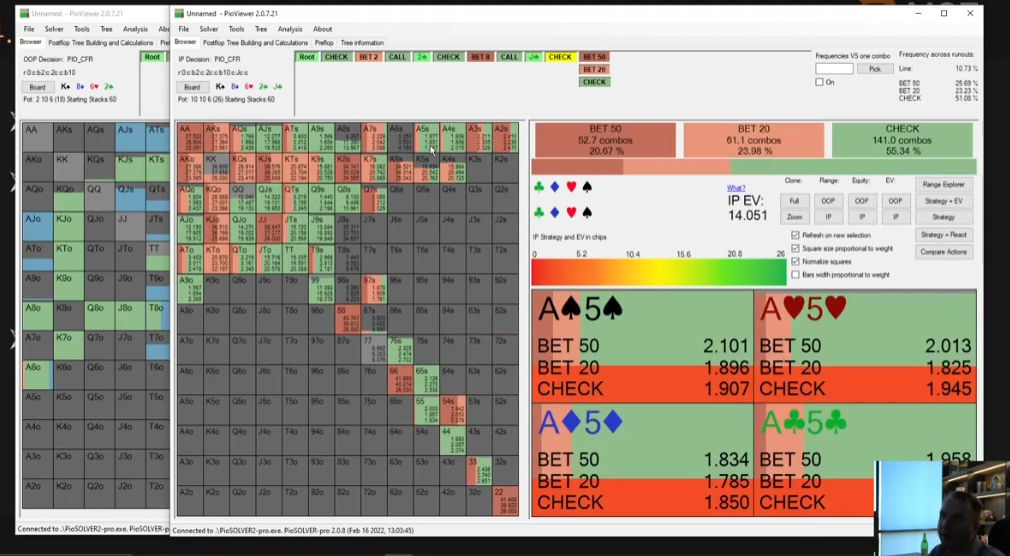Open the What? help link
1010x556 pixels.
[x=736, y=188]
